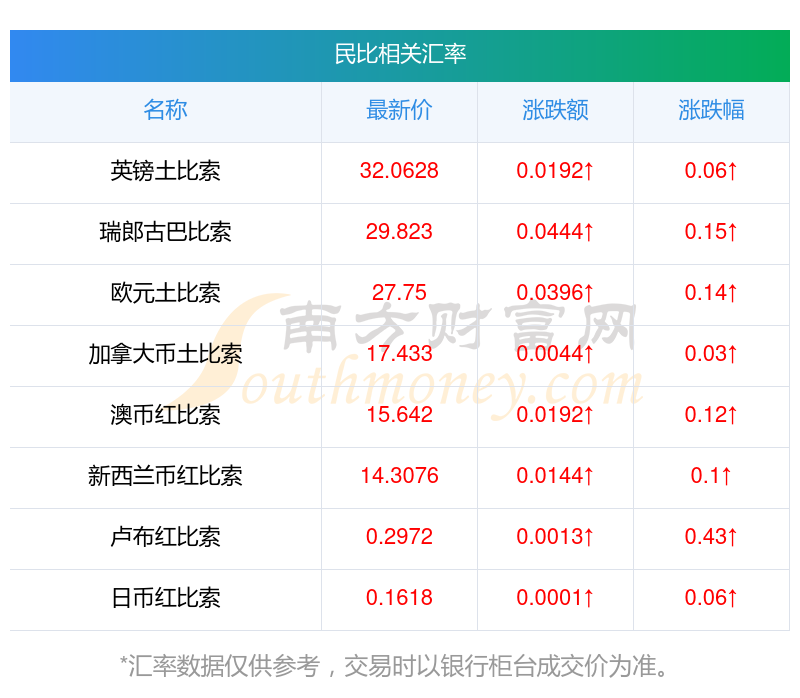Screen dimensions: 800x698
Task: Select the price 0.2972
Action: [x=399, y=537]
